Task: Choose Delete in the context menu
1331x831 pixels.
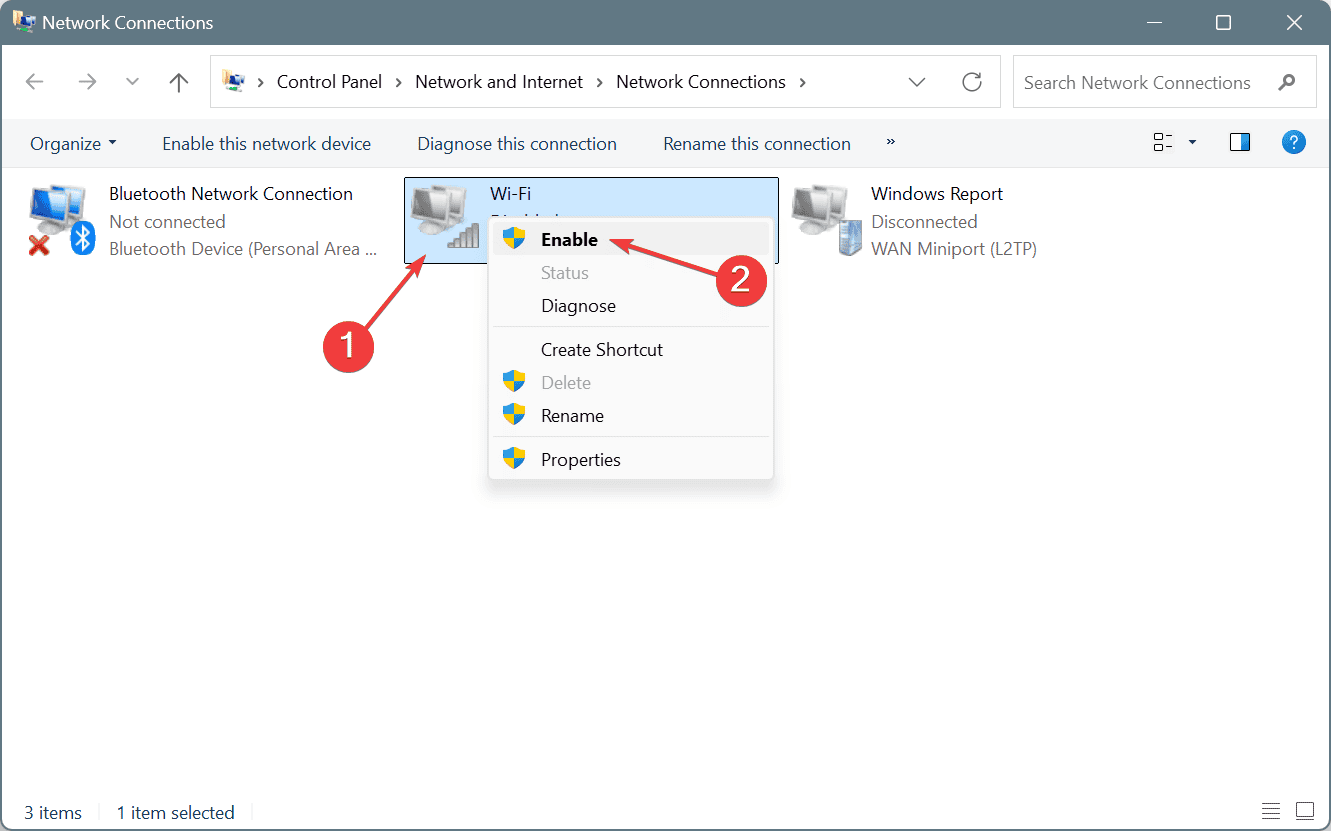Action: tap(631, 382)
